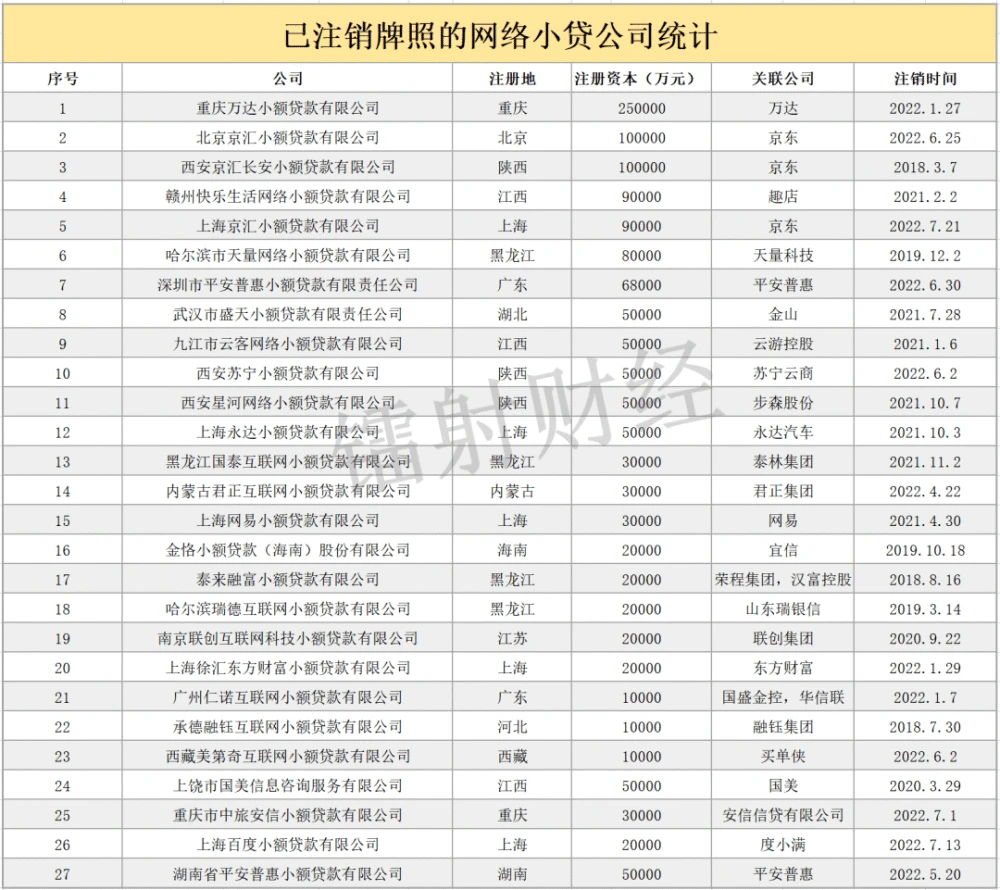Click cell 哈尔滨市天量网络小额贷款有限公司

[x=288, y=256]
